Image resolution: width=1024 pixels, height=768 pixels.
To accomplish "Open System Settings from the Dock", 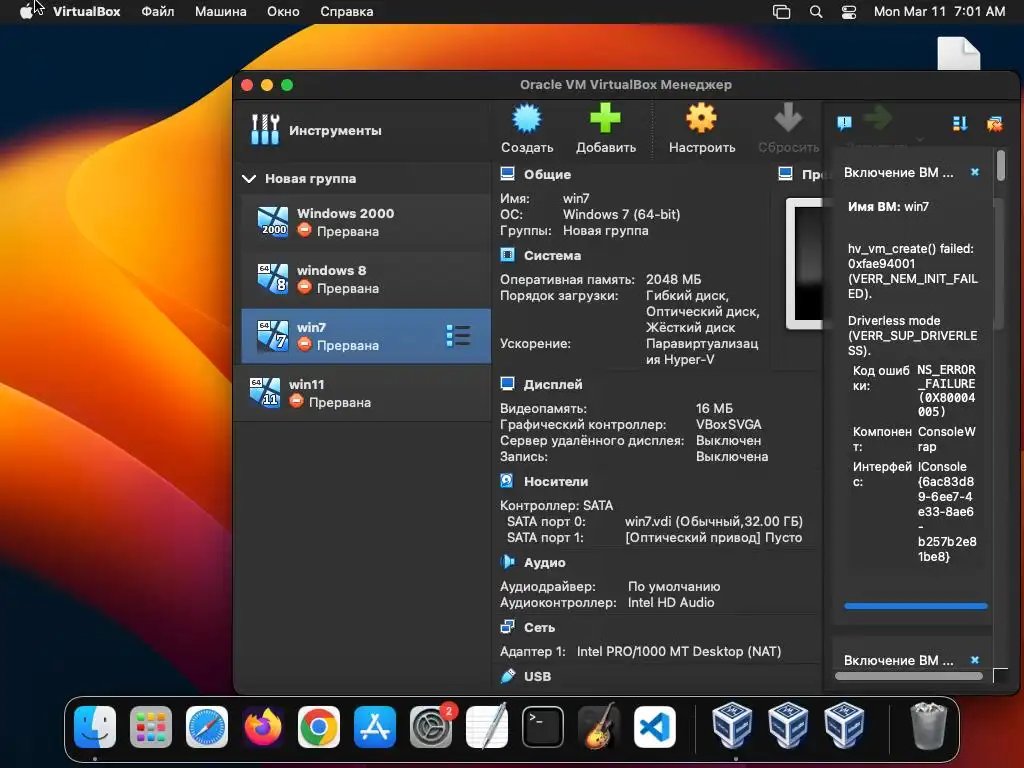I will (x=431, y=727).
